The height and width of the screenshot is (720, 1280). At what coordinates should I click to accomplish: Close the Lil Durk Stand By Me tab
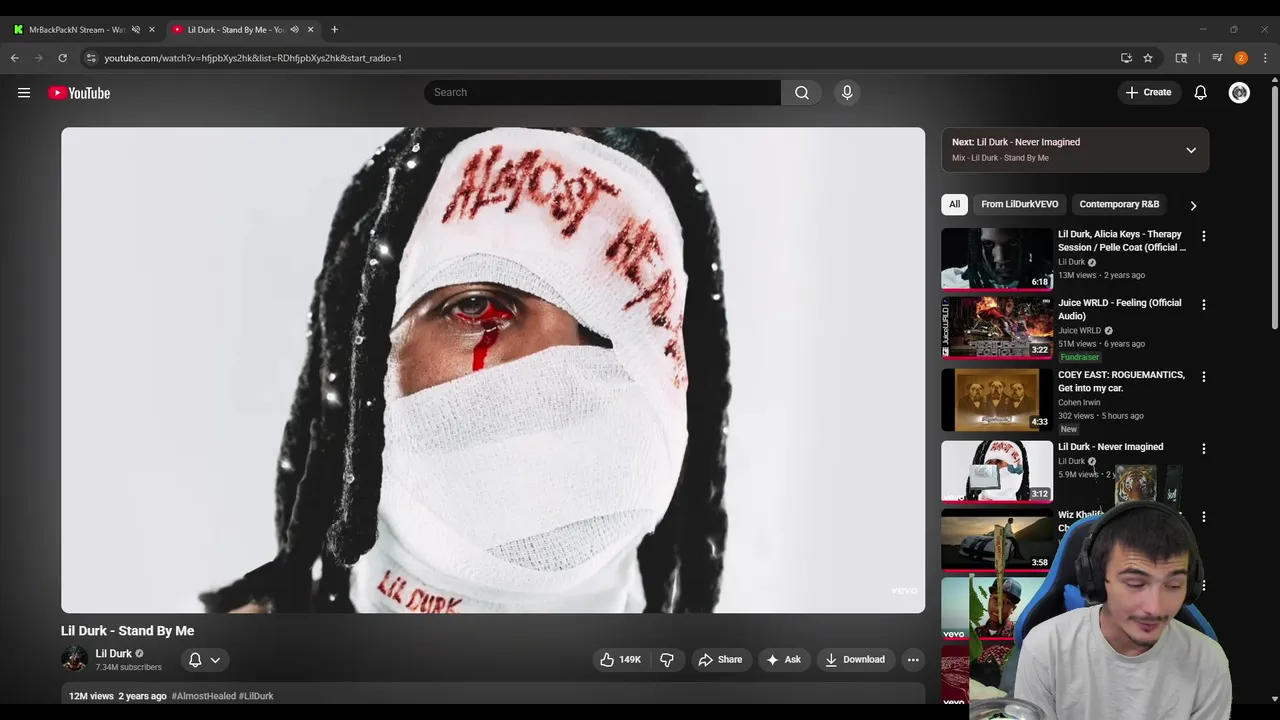point(310,29)
